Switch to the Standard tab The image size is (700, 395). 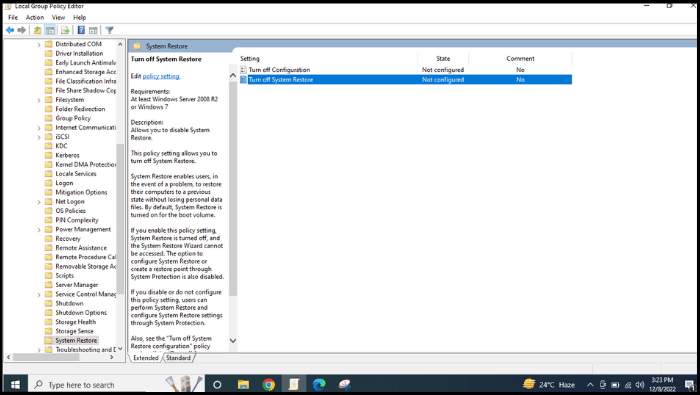click(178, 358)
